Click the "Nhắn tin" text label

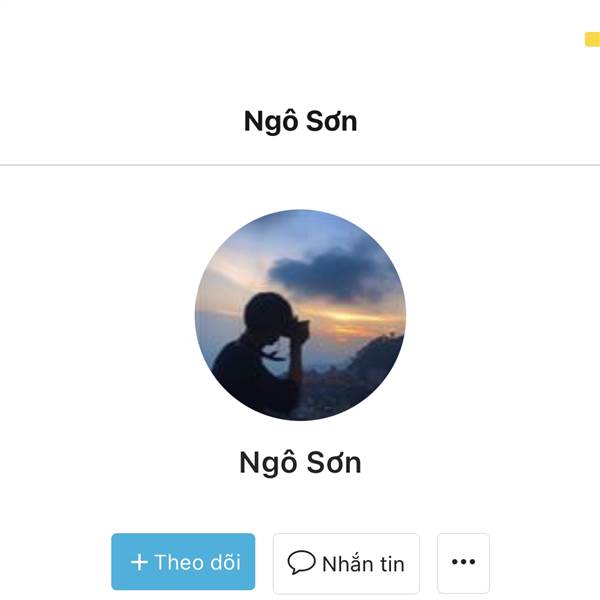point(363,563)
